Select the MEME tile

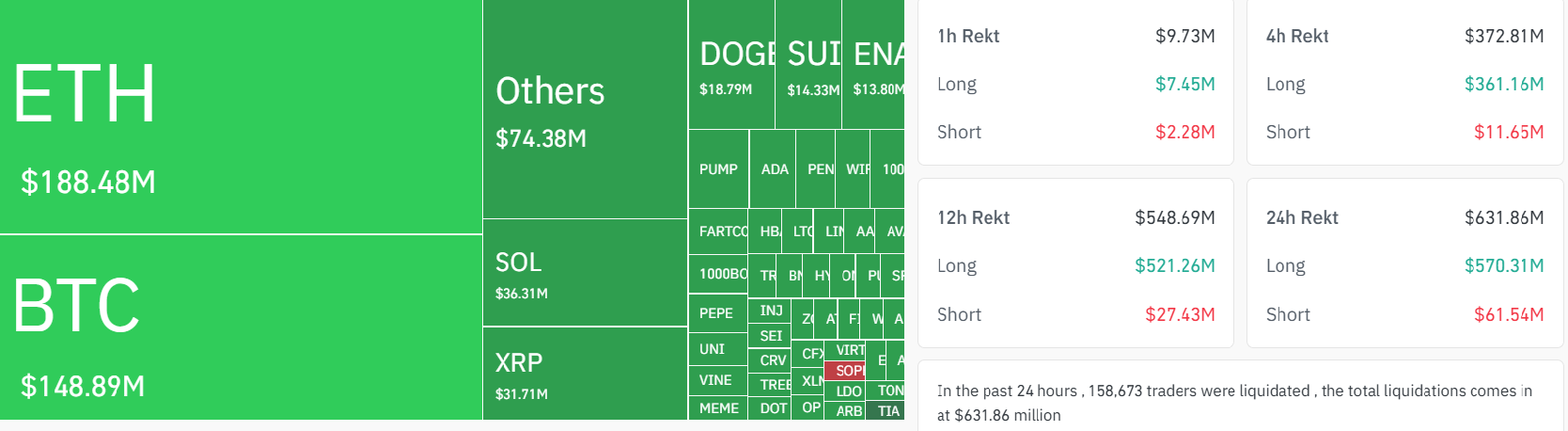tap(717, 408)
